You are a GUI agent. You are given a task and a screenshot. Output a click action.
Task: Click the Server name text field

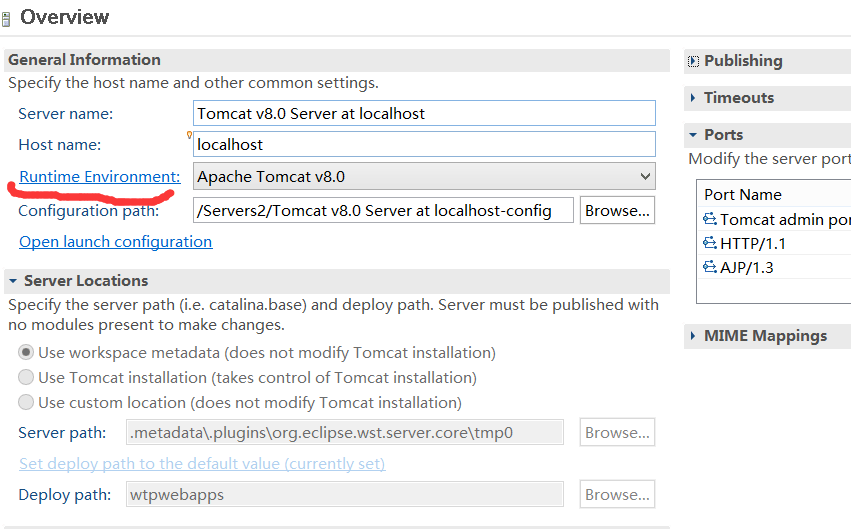point(424,114)
